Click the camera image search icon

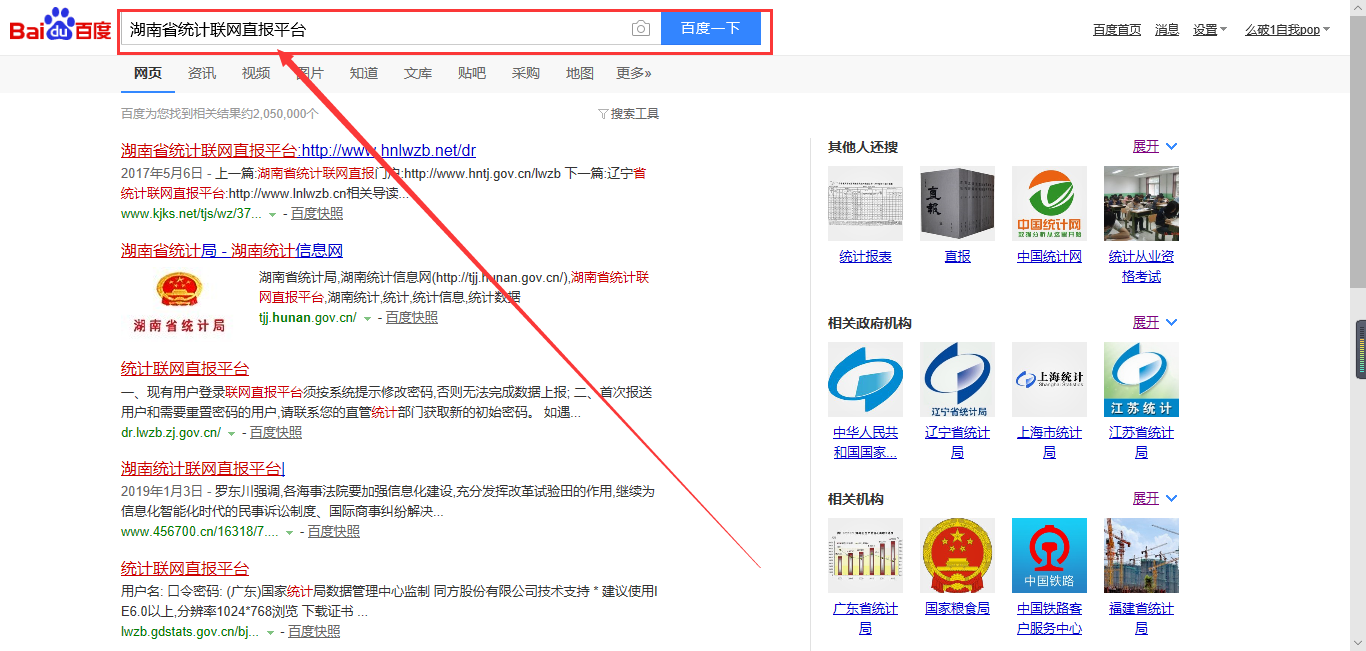click(x=641, y=29)
